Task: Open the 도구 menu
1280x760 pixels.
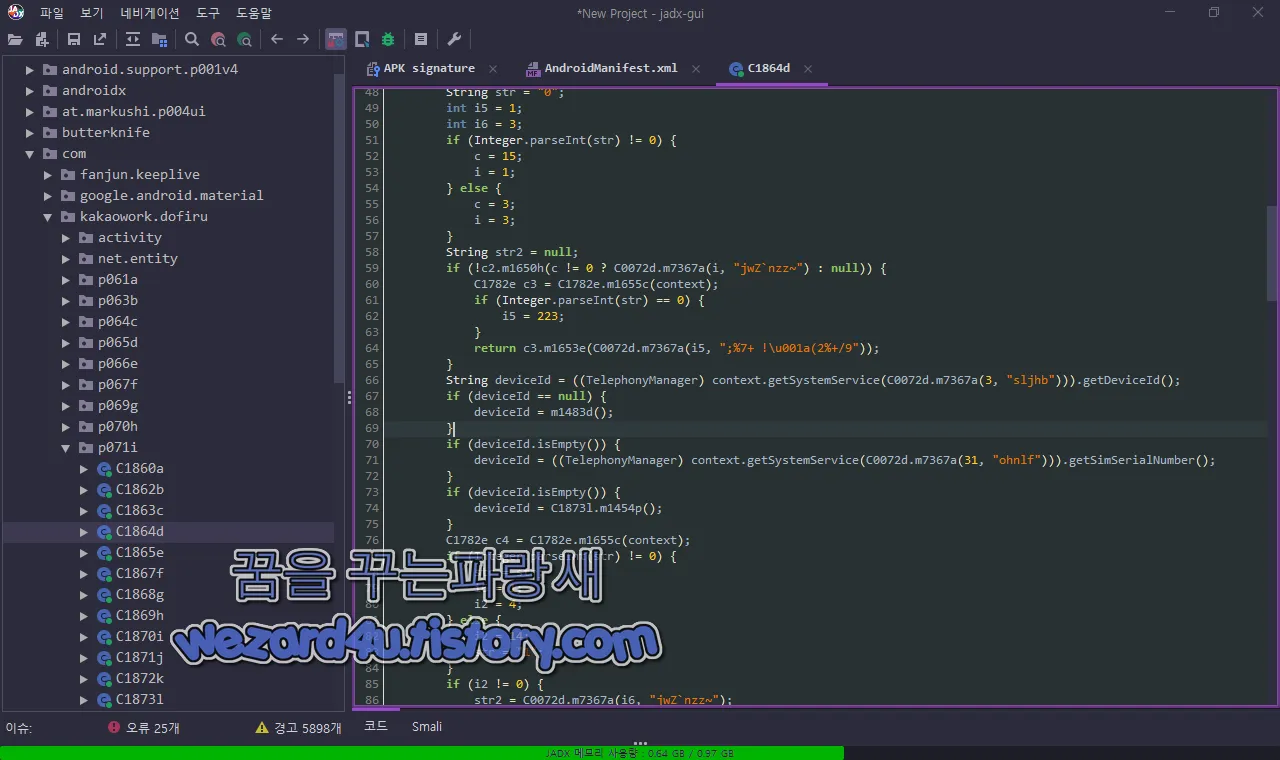Action: click(208, 13)
